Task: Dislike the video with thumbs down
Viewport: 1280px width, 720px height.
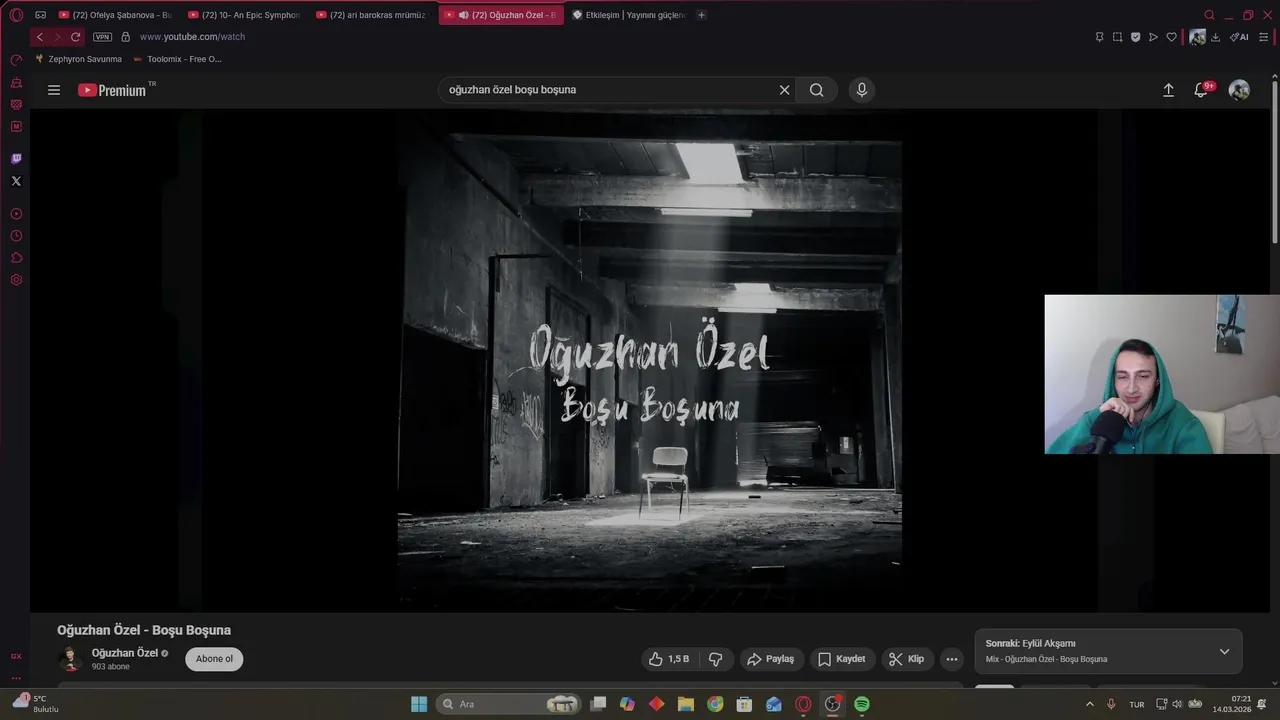Action: pos(715,659)
